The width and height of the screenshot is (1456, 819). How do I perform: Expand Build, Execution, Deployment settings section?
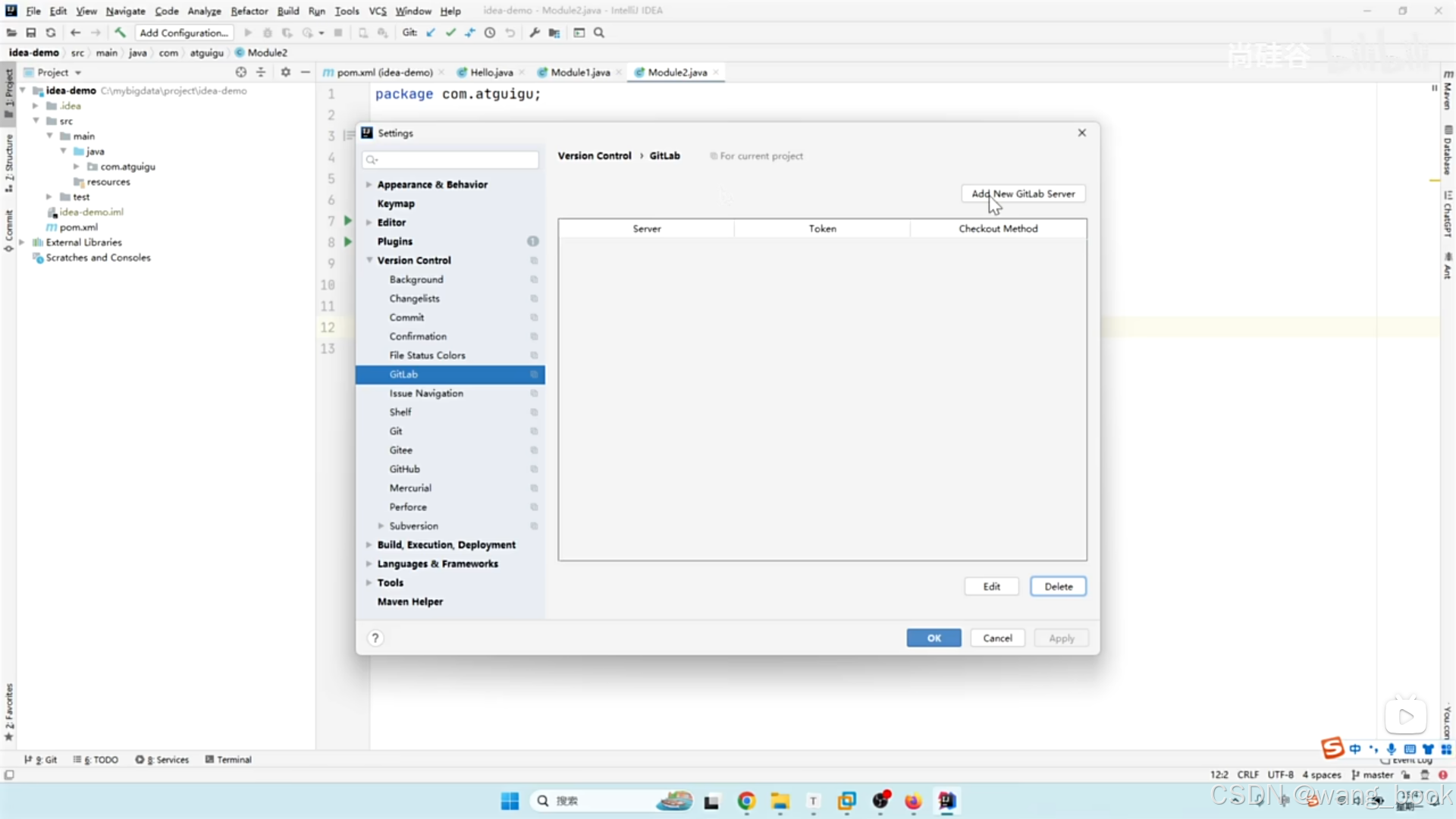pos(369,545)
